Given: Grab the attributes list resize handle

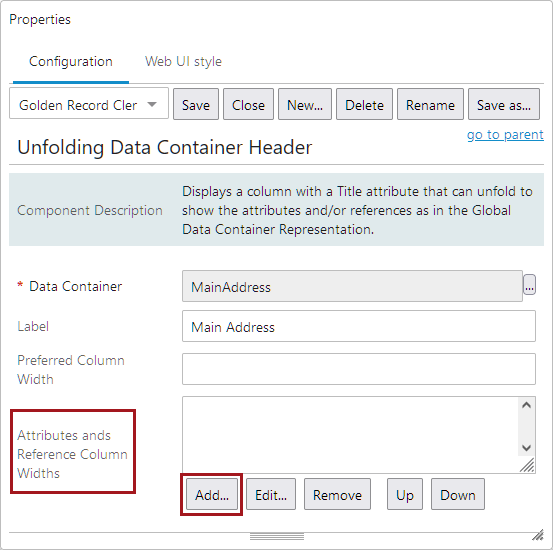Looking at the screenshot, I should [527, 465].
